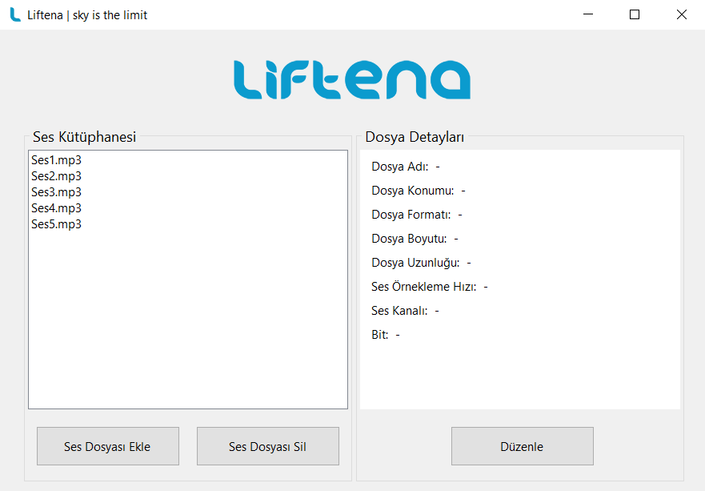Open the Düzenle editor button
Screen dimensions: 705x491
click(x=522, y=446)
